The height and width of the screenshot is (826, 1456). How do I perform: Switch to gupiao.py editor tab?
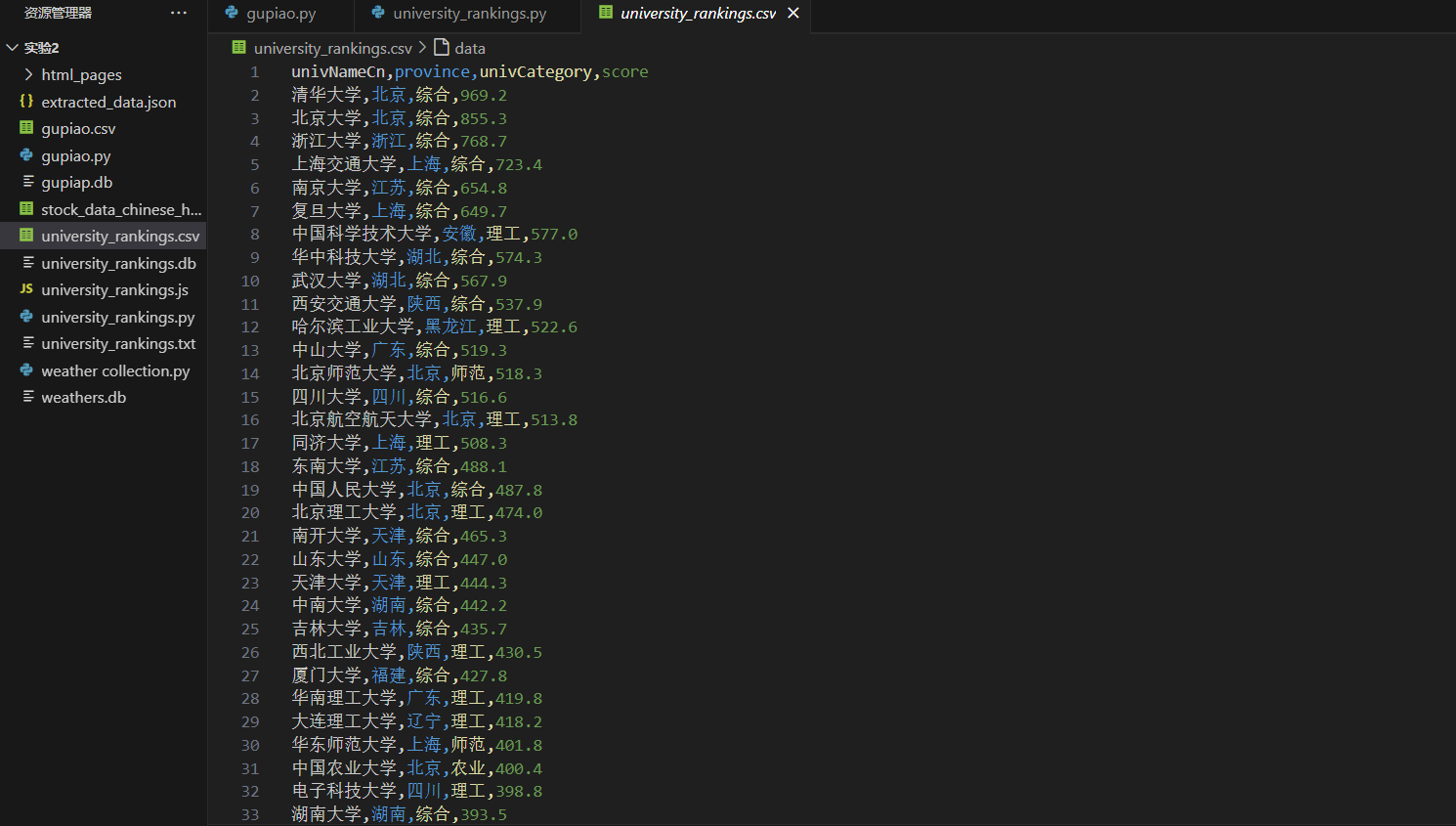[x=280, y=14]
